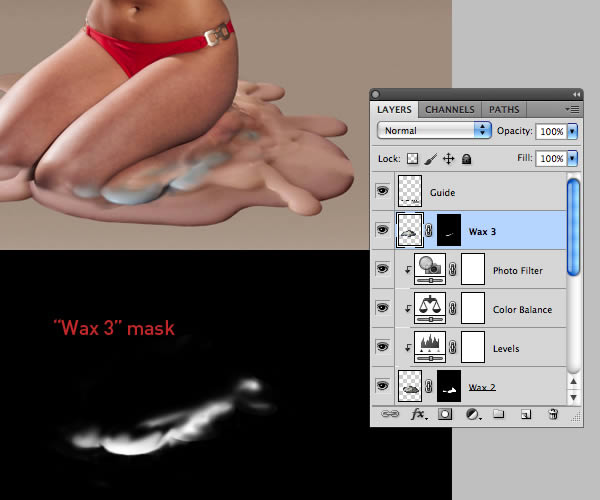This screenshot has width=600, height=500.
Task: Open the fx layer style menu
Action: click(x=419, y=414)
